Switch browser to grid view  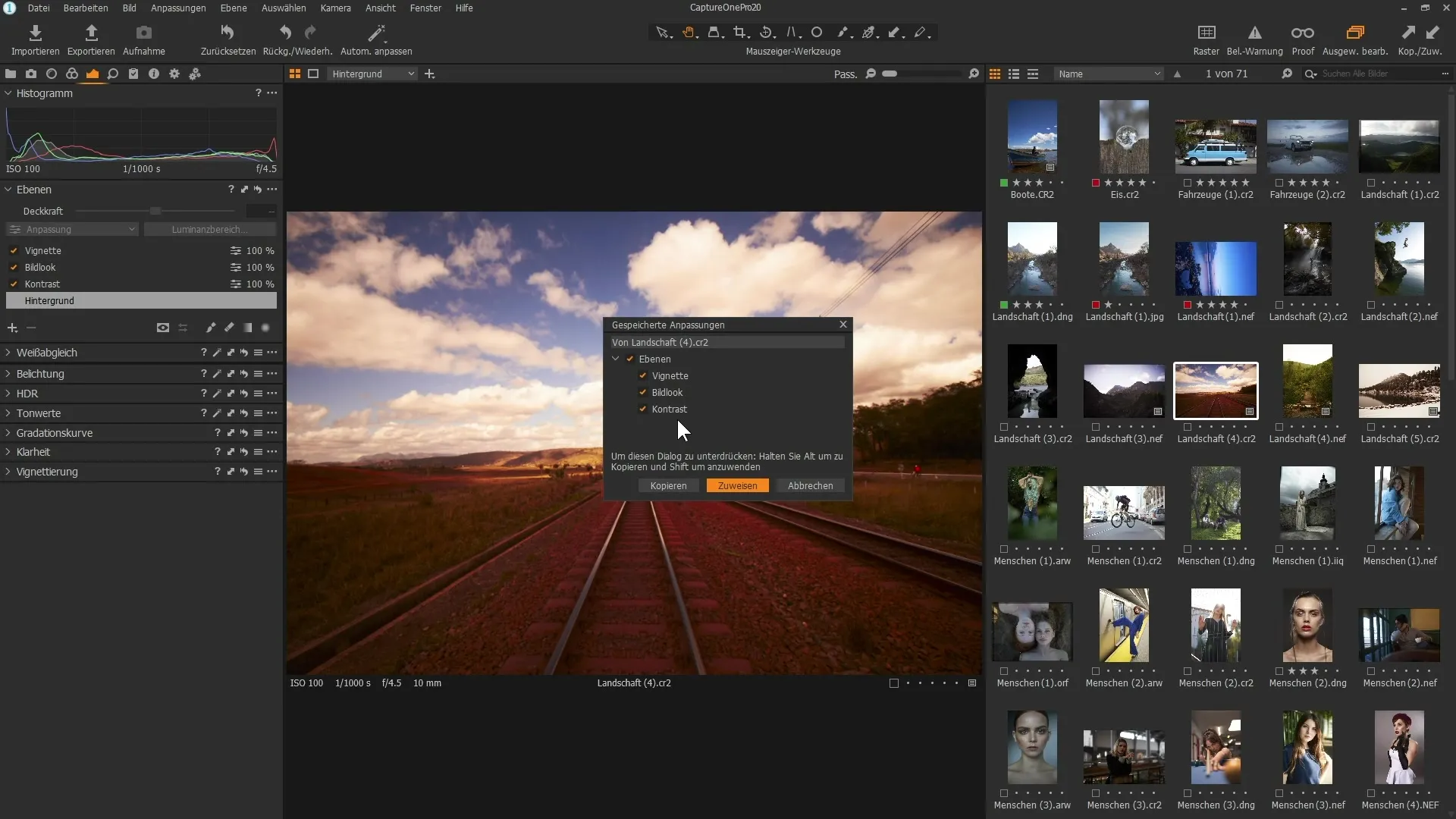(995, 74)
